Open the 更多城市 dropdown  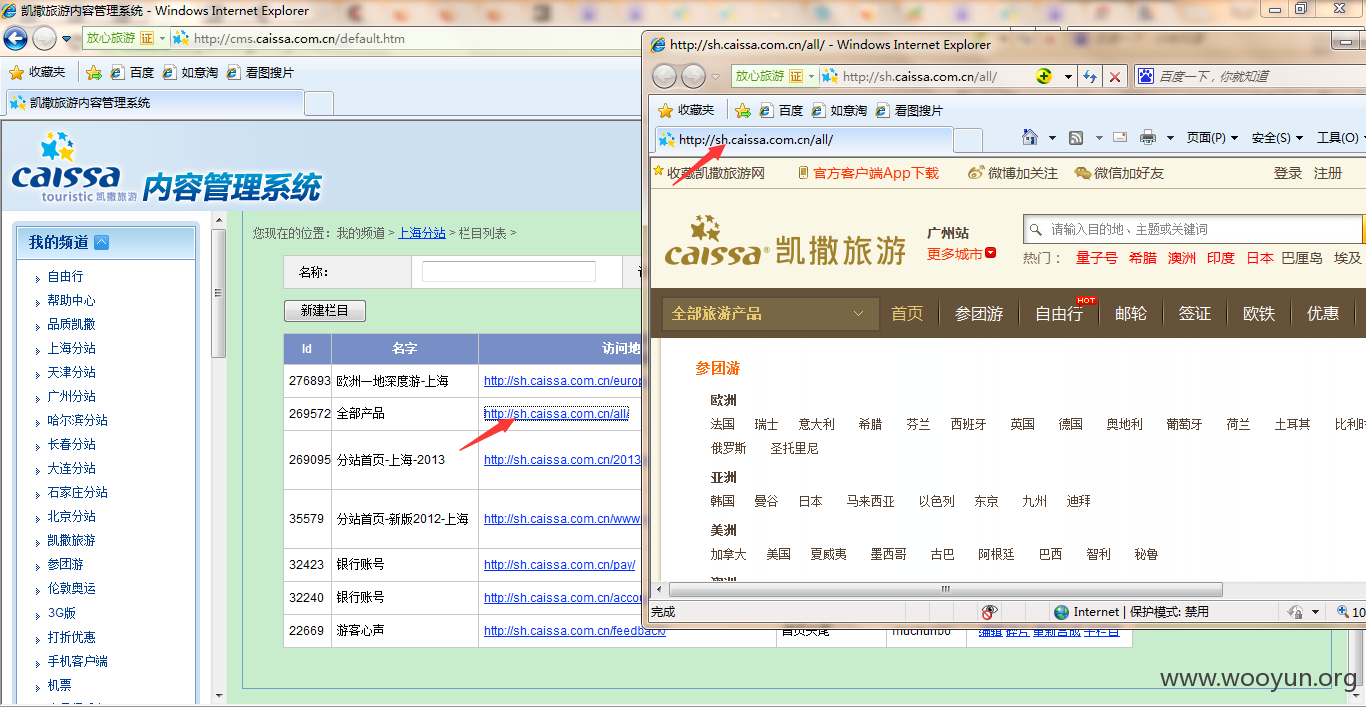[961, 253]
